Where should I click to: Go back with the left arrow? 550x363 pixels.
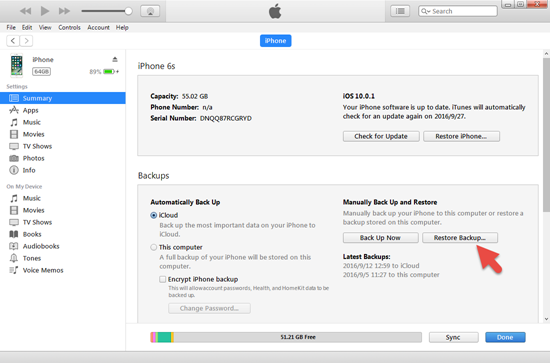click(13, 41)
